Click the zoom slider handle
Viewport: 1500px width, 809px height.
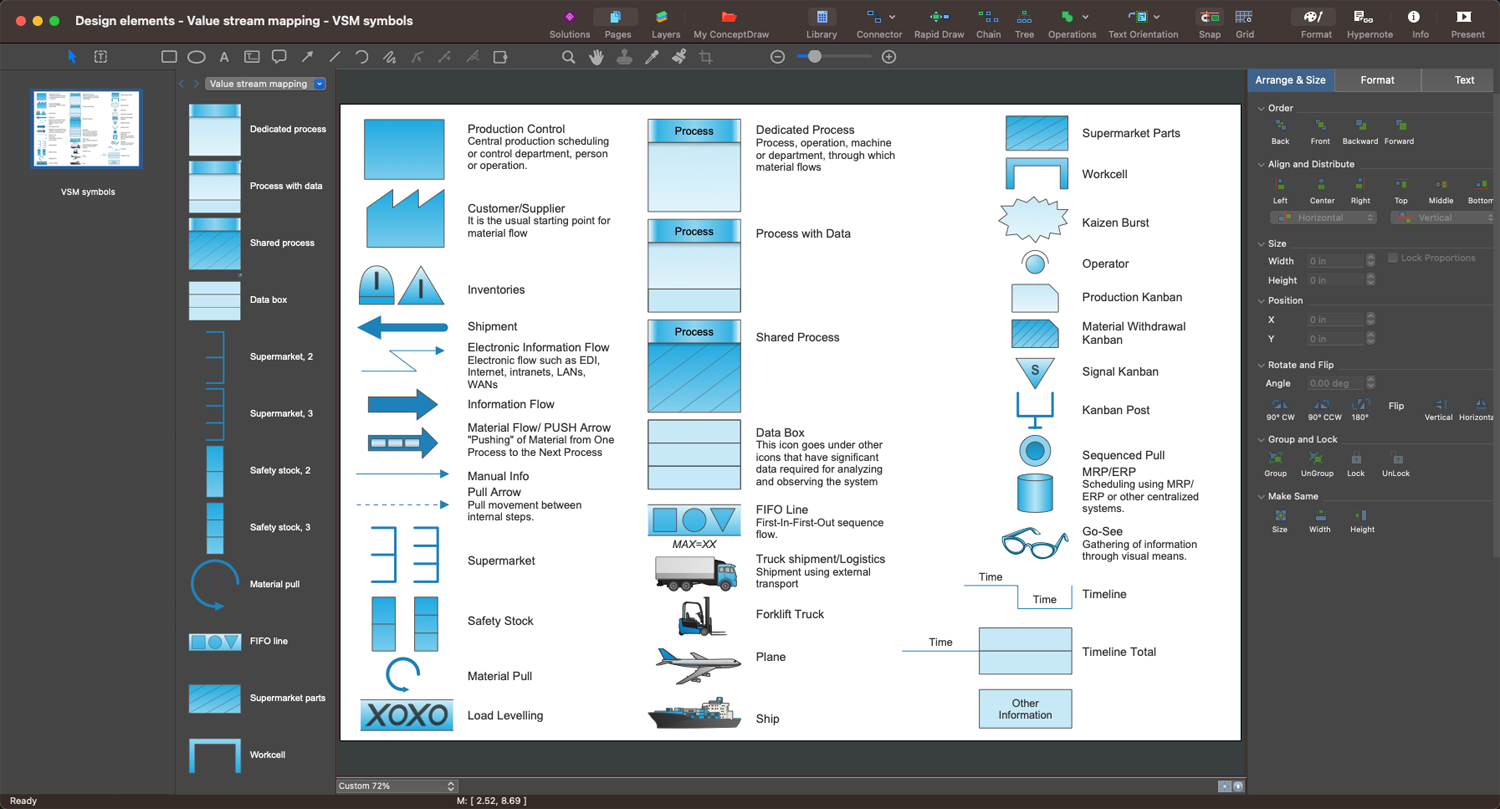tap(815, 57)
